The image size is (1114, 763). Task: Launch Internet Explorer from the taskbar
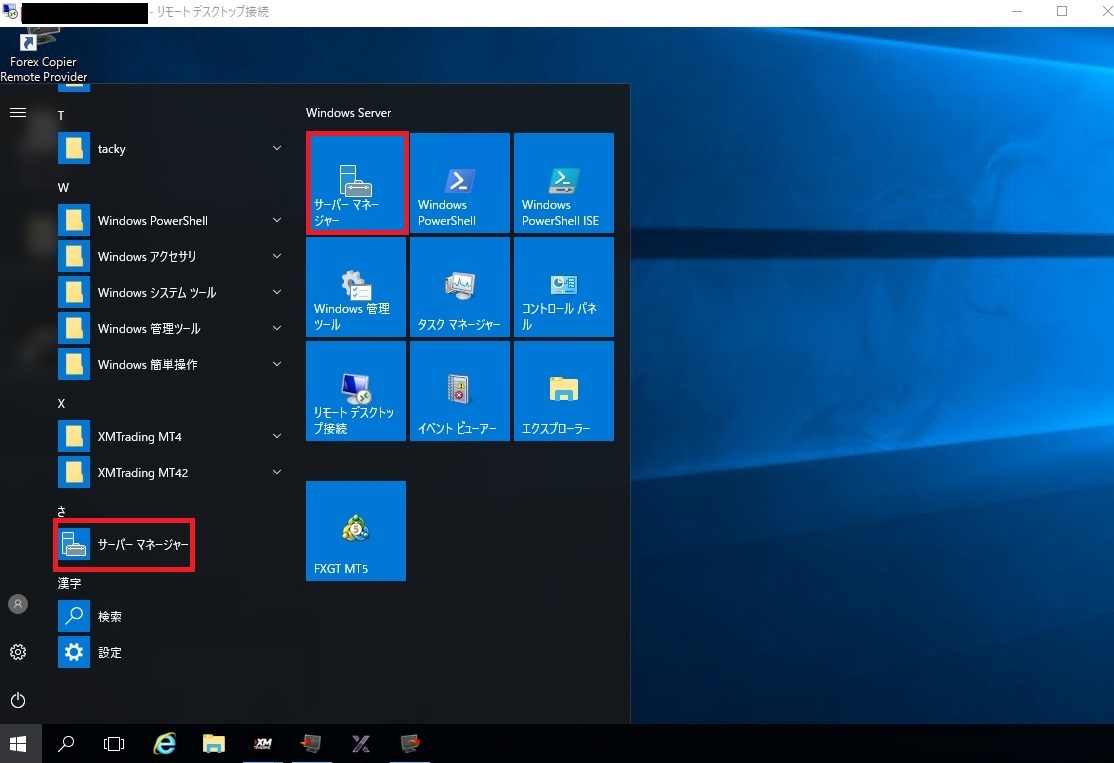165,744
